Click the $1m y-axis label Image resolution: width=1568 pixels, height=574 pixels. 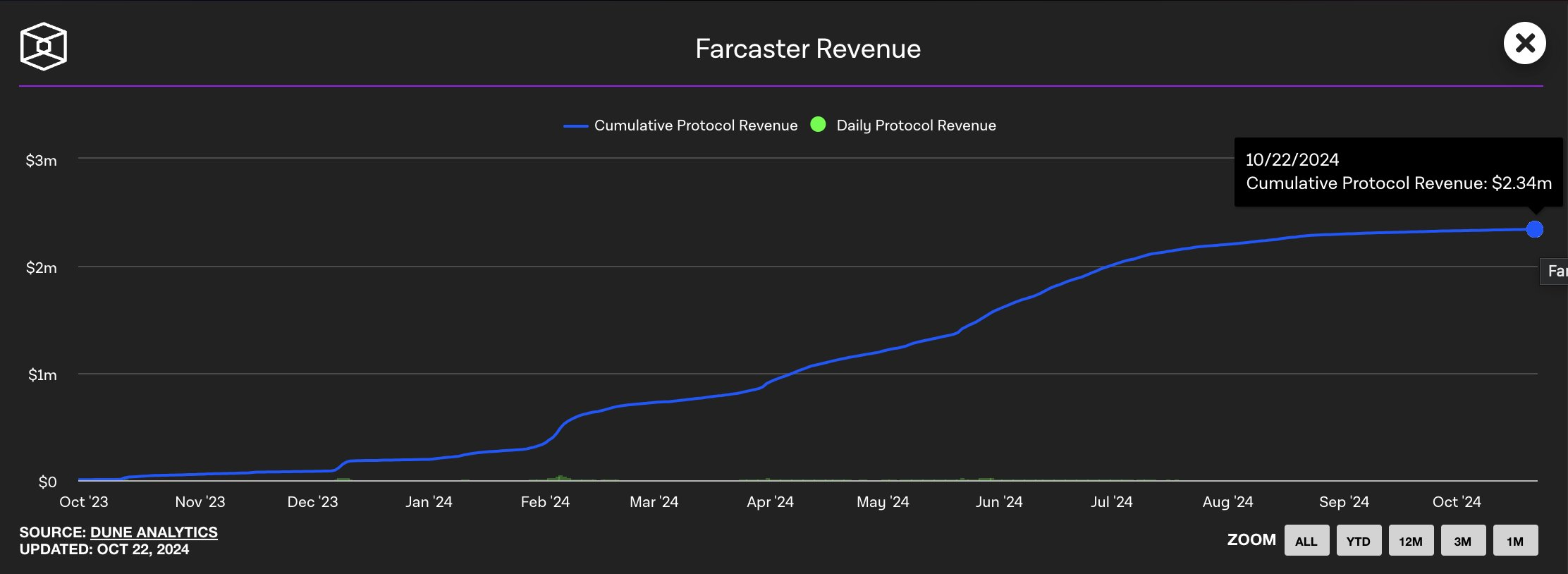42,375
